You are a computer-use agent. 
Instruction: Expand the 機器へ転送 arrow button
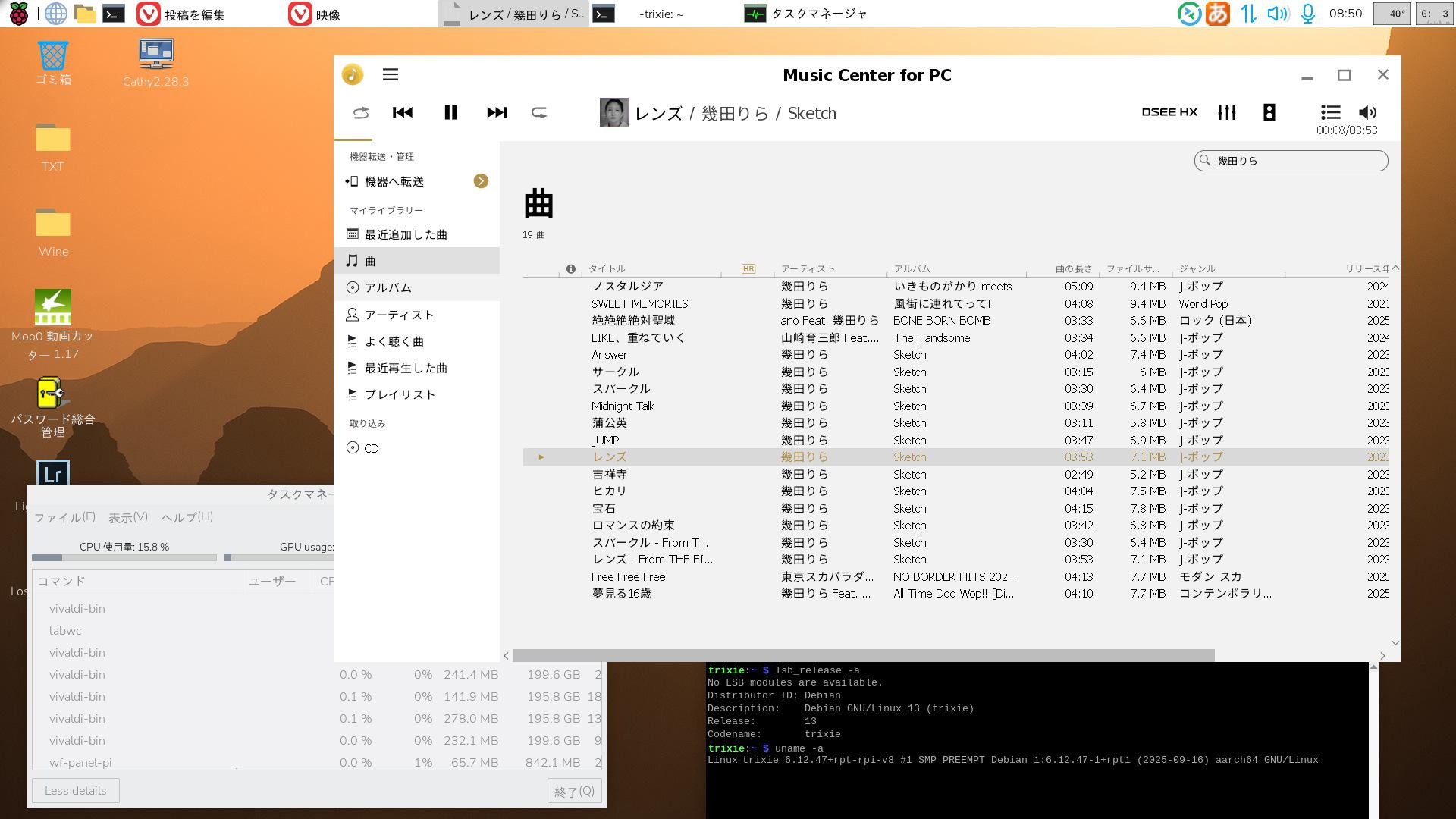[481, 181]
